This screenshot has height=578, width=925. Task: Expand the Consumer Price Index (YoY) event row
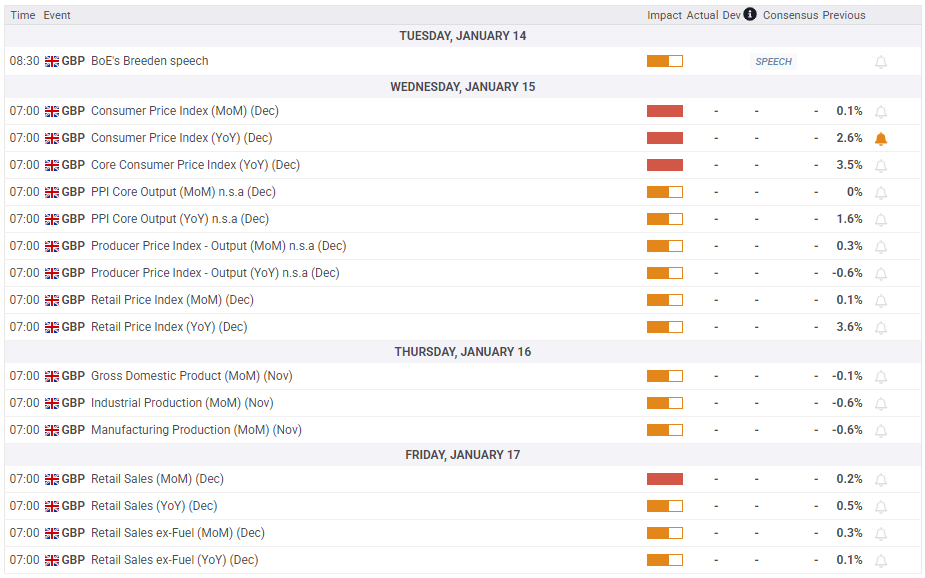click(x=462, y=138)
